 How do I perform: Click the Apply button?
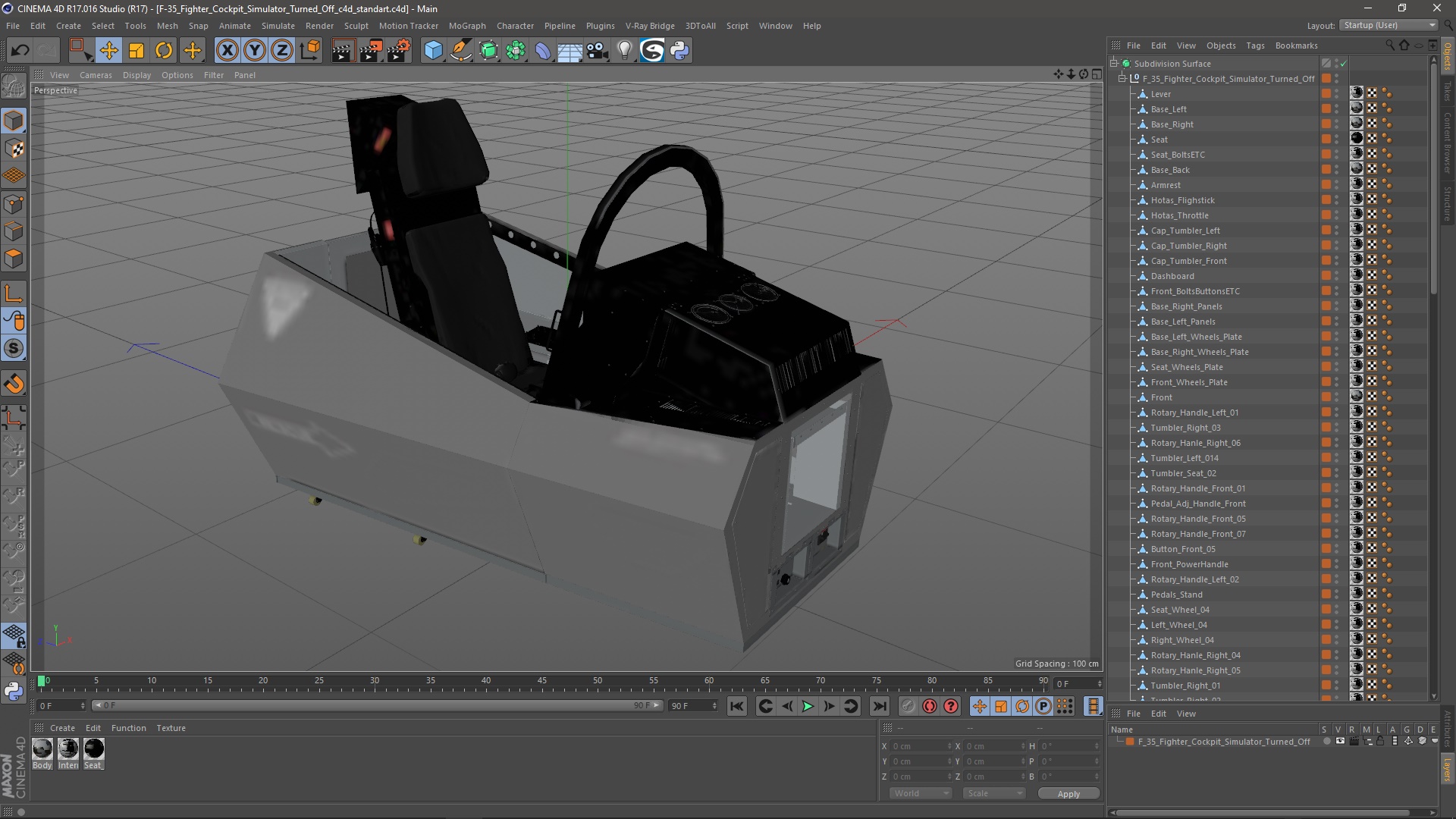click(x=1068, y=794)
